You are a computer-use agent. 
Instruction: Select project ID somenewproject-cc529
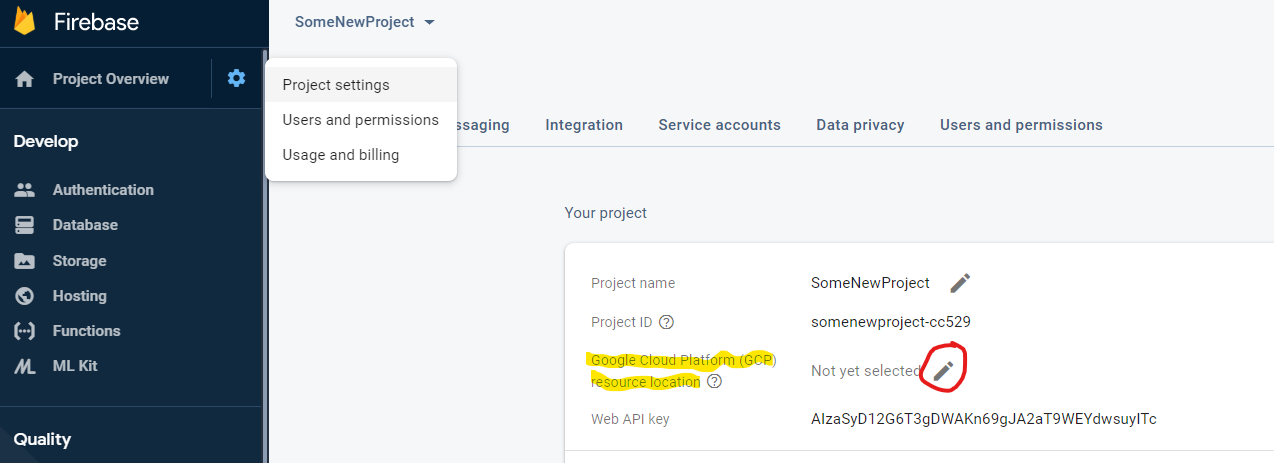click(x=891, y=322)
